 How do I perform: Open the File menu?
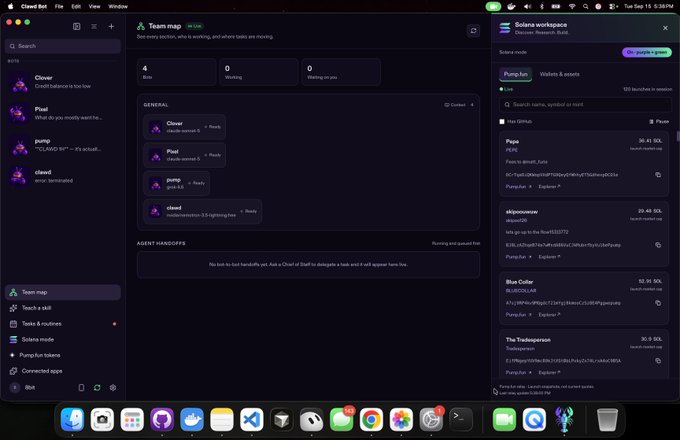coord(59,7)
